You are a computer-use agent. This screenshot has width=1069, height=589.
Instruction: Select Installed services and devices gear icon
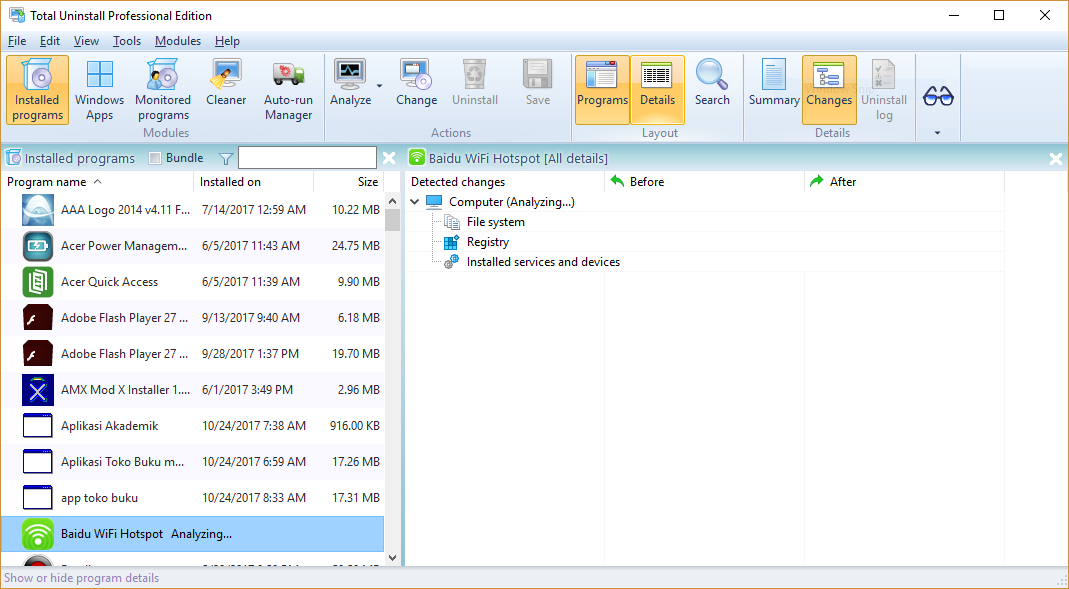point(451,262)
